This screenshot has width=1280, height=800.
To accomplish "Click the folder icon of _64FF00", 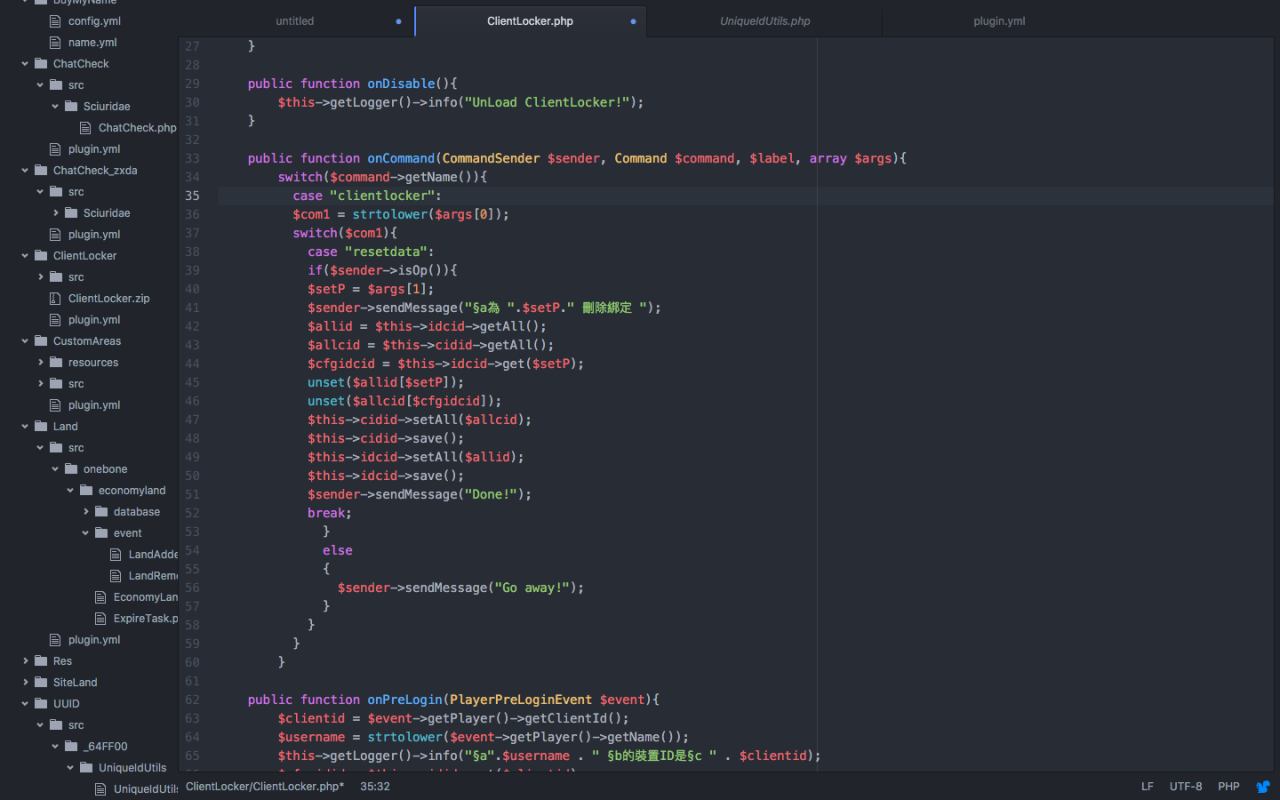I will point(71,746).
